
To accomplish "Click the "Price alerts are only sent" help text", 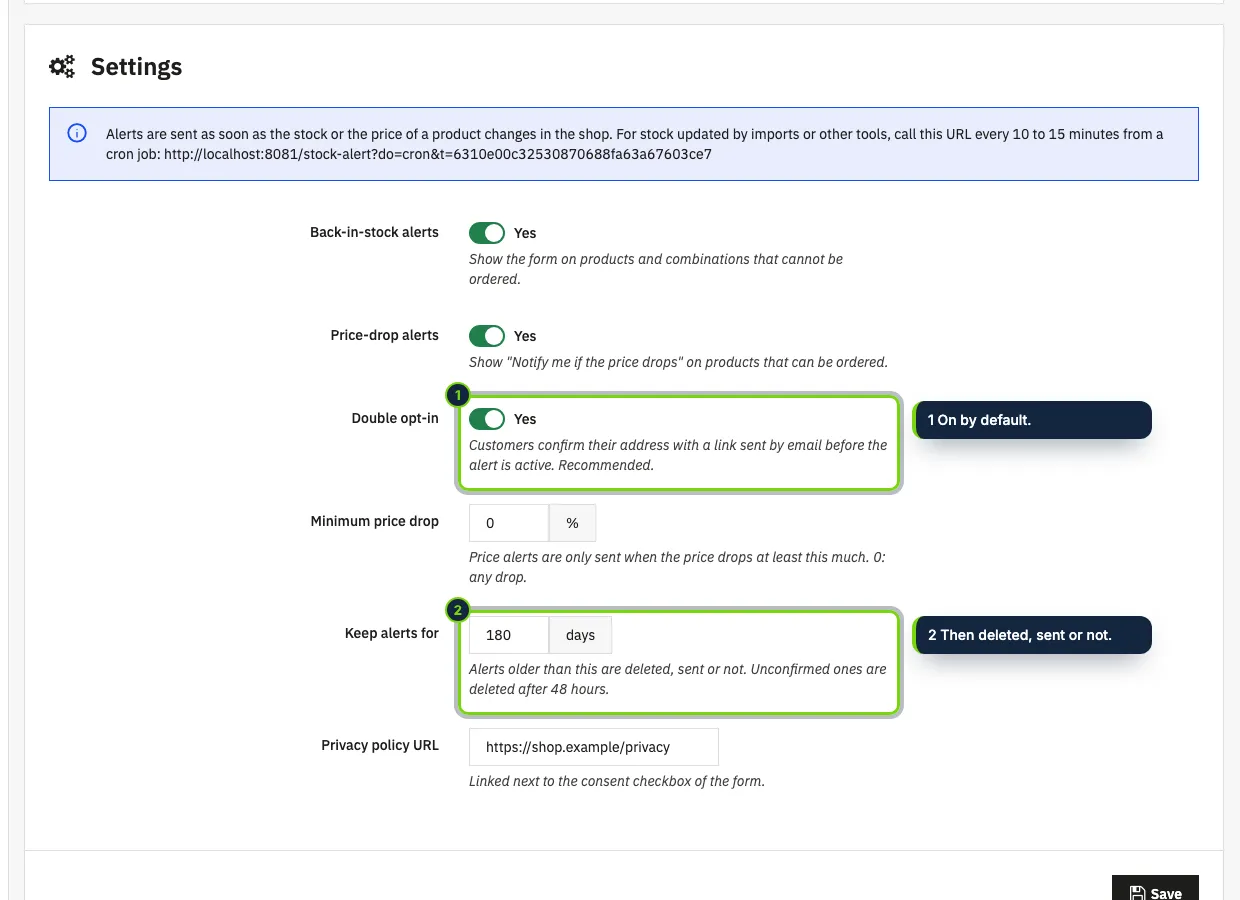I will (677, 567).
